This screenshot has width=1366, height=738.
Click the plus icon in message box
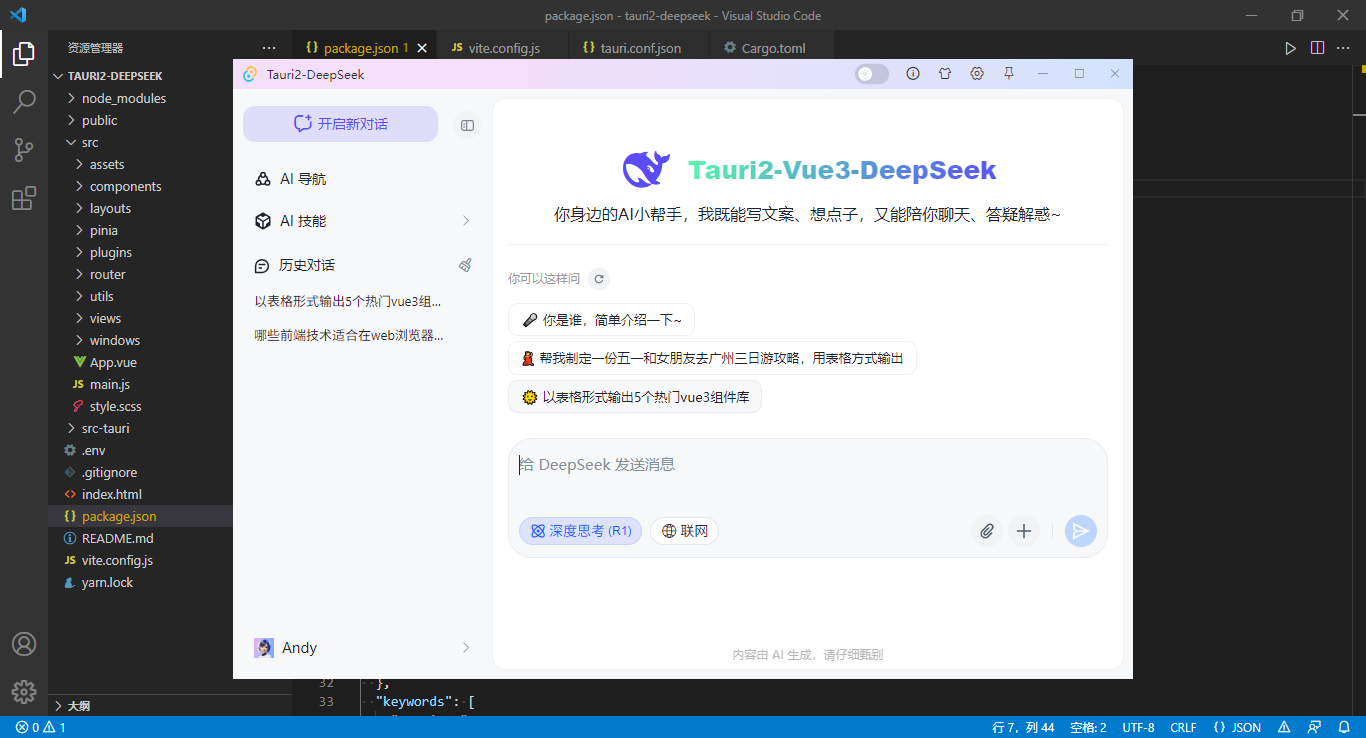click(1024, 531)
